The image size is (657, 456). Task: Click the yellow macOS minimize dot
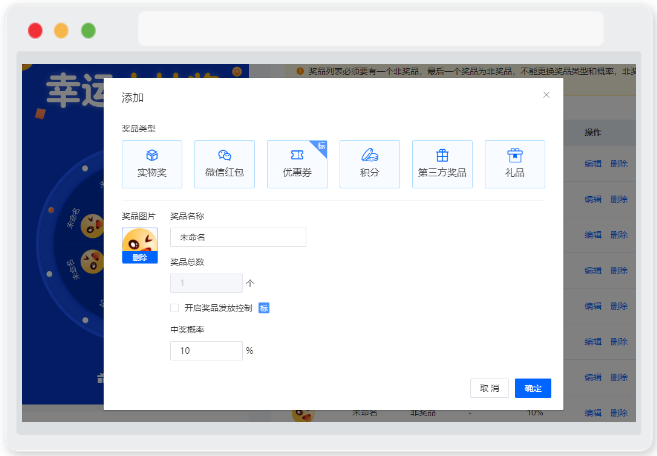[61, 31]
